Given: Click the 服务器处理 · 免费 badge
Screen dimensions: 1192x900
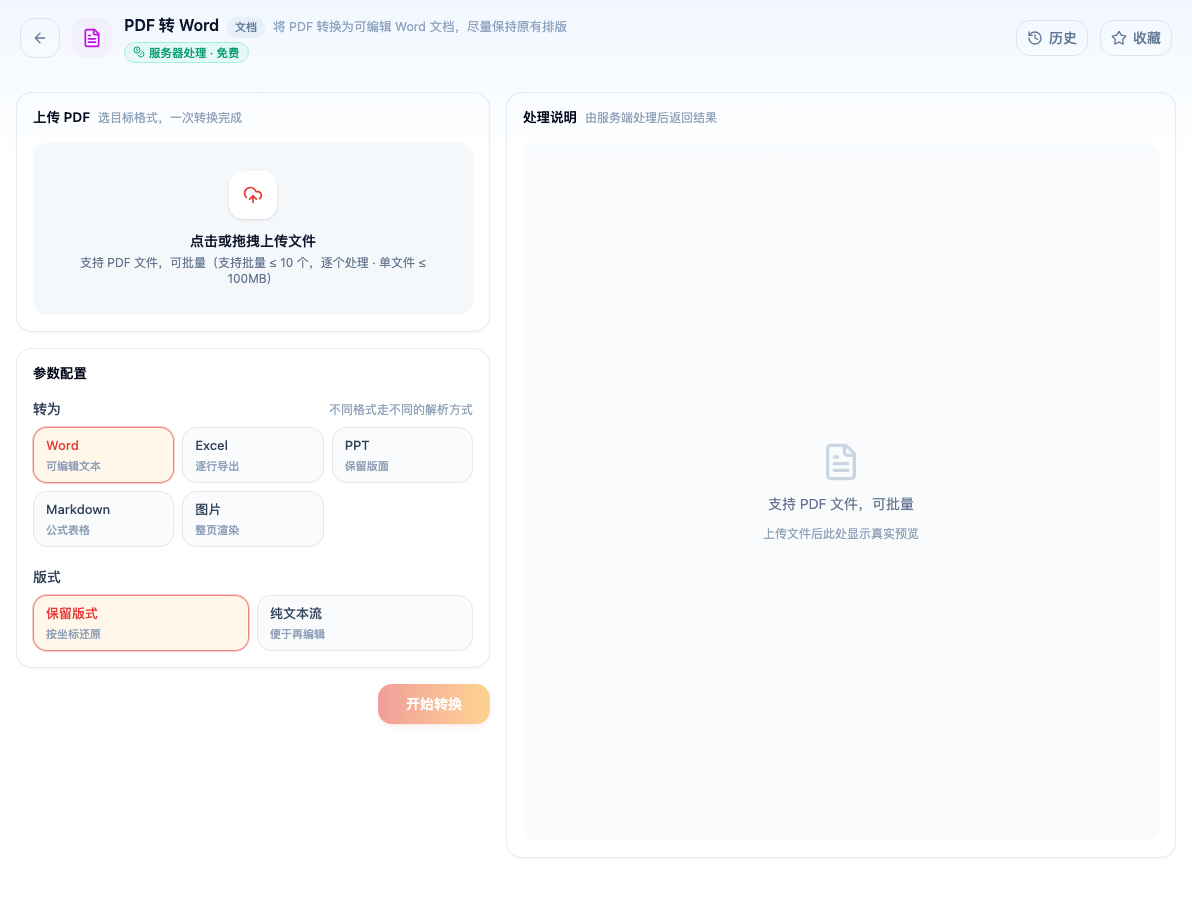Looking at the screenshot, I should 186,52.
